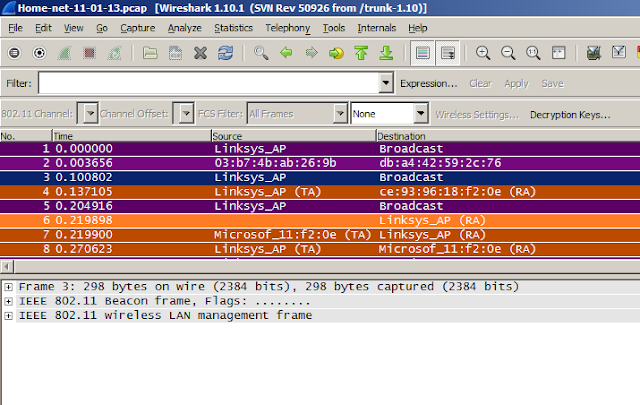Toggle auto scroll in live capture
Viewport: 640px width, 405px height.
tap(448, 53)
